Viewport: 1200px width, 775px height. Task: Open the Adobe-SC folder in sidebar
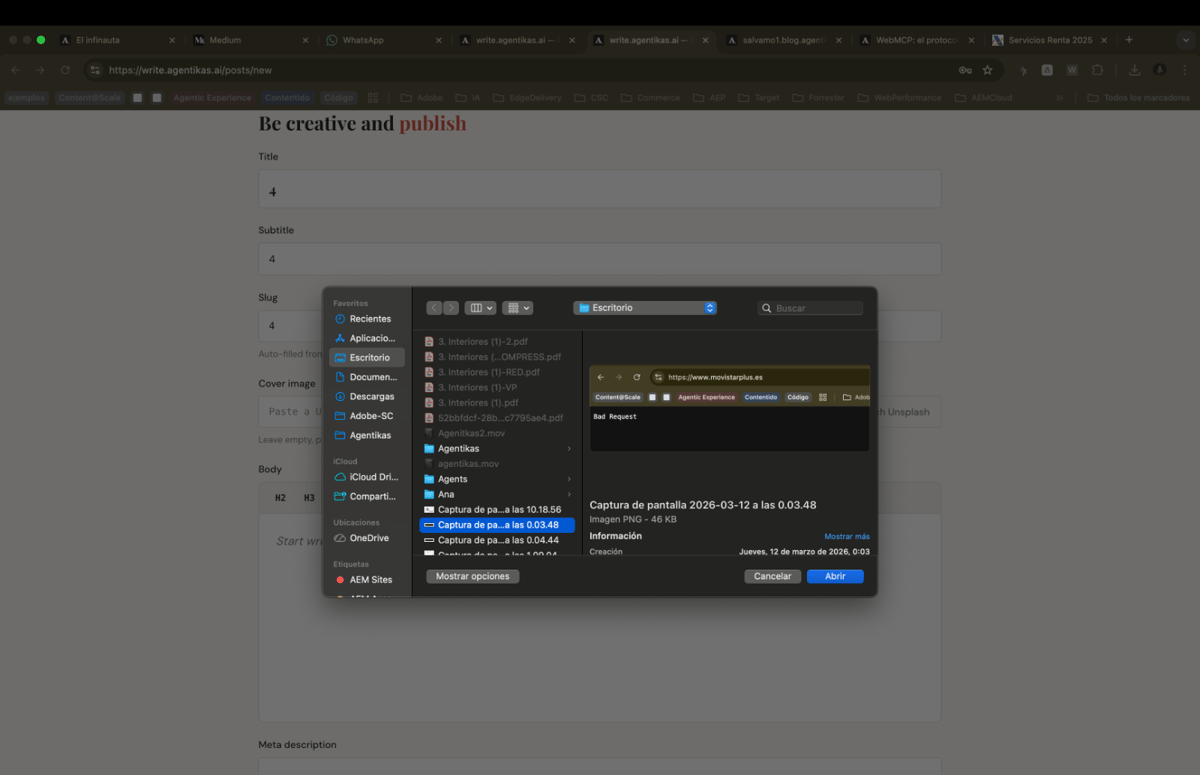click(x=369, y=416)
